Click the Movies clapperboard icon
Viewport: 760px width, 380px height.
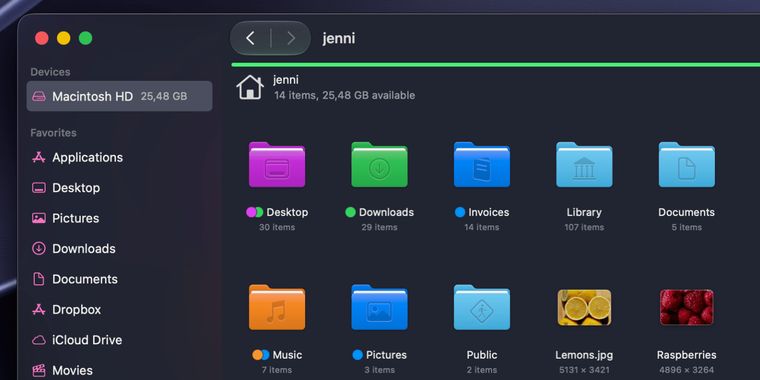39,370
